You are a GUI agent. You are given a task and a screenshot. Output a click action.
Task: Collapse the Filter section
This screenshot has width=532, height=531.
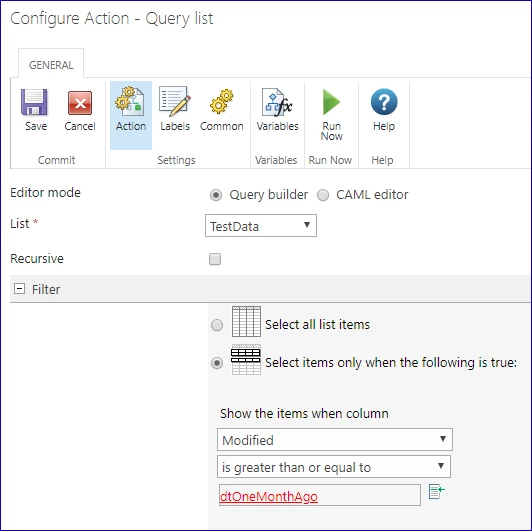[x=19, y=289]
